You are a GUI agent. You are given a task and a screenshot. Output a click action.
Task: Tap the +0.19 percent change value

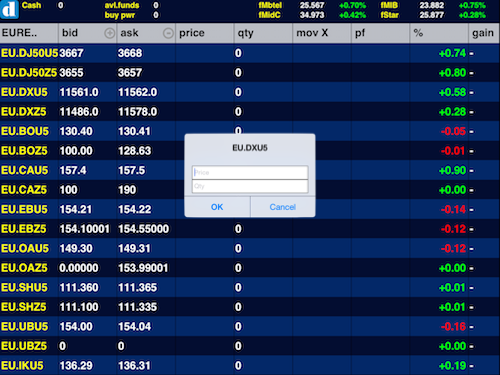click(x=452, y=366)
